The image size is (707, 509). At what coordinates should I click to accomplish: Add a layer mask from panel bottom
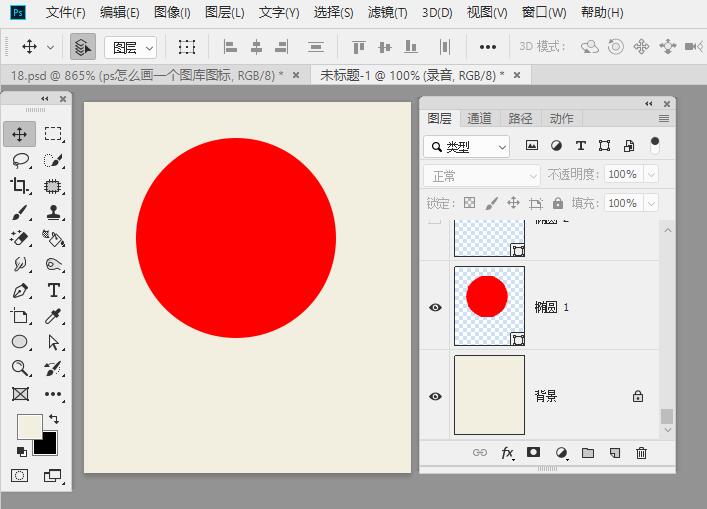coord(534,453)
